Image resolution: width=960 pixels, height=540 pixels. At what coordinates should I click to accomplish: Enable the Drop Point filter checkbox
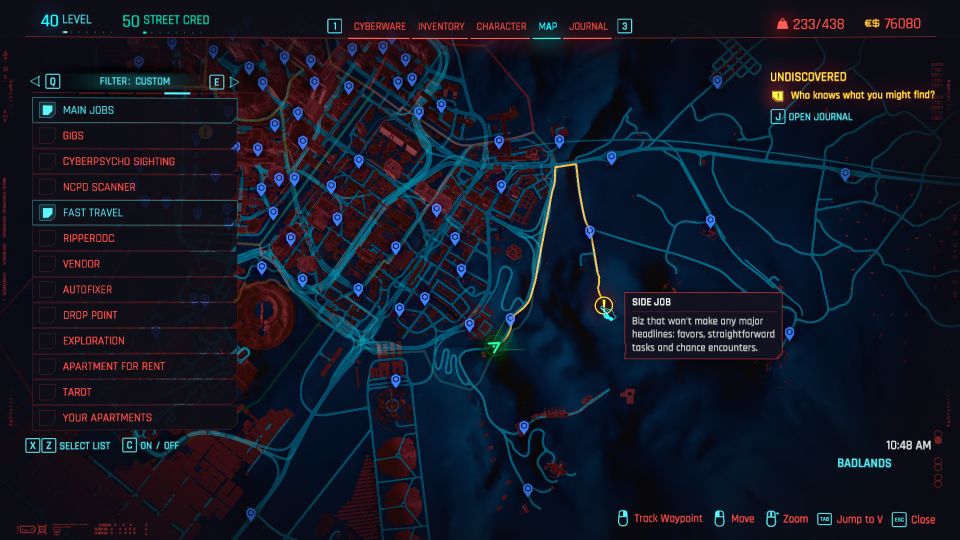pyautogui.click(x=47, y=315)
